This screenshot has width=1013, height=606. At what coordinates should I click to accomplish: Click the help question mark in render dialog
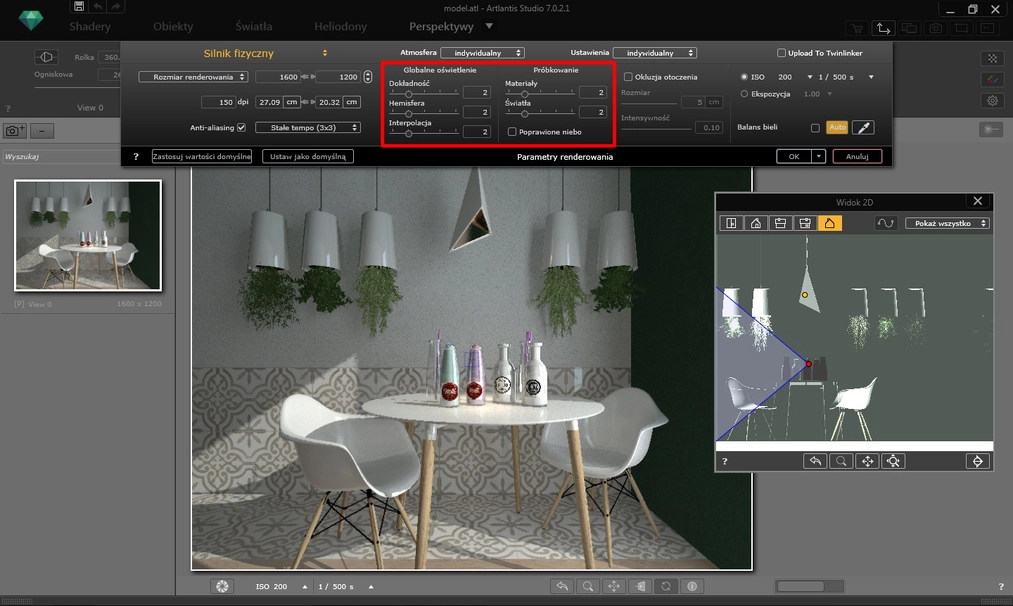(x=136, y=156)
